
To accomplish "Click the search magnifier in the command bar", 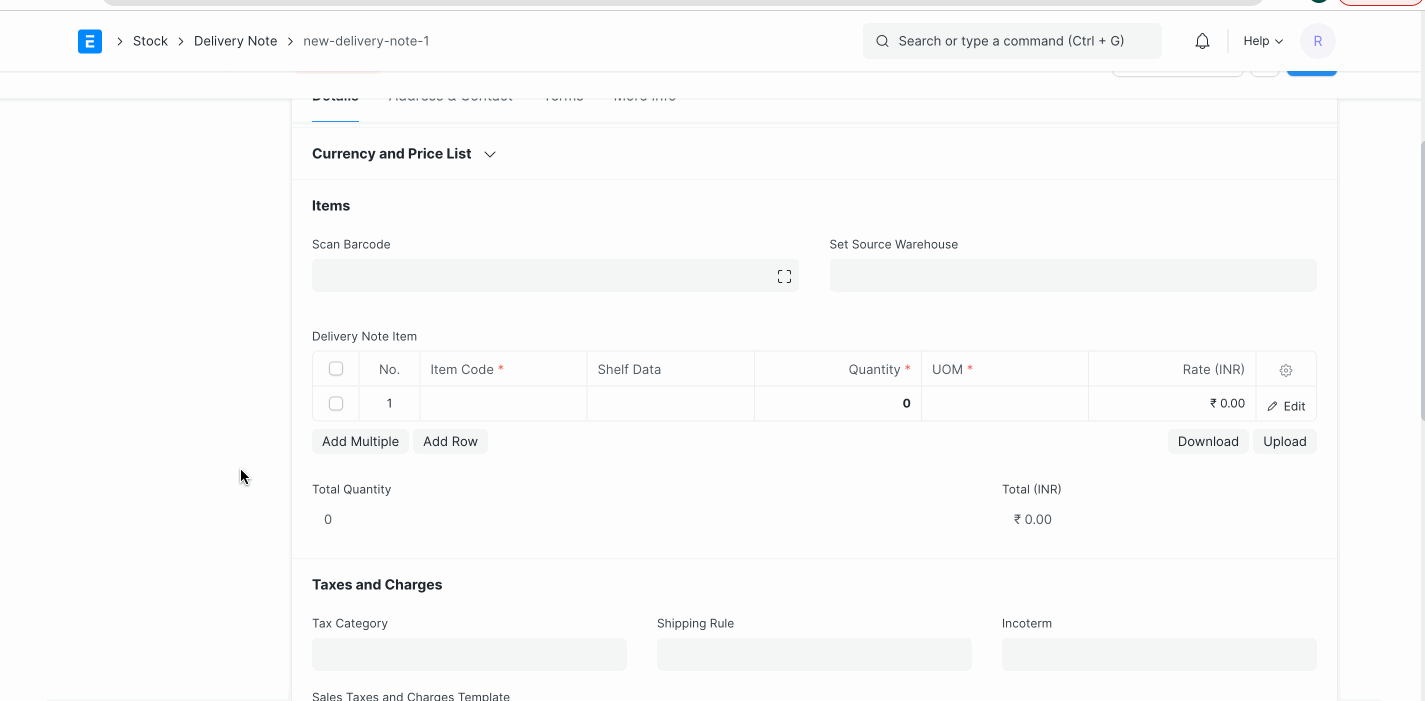I will coord(881,41).
